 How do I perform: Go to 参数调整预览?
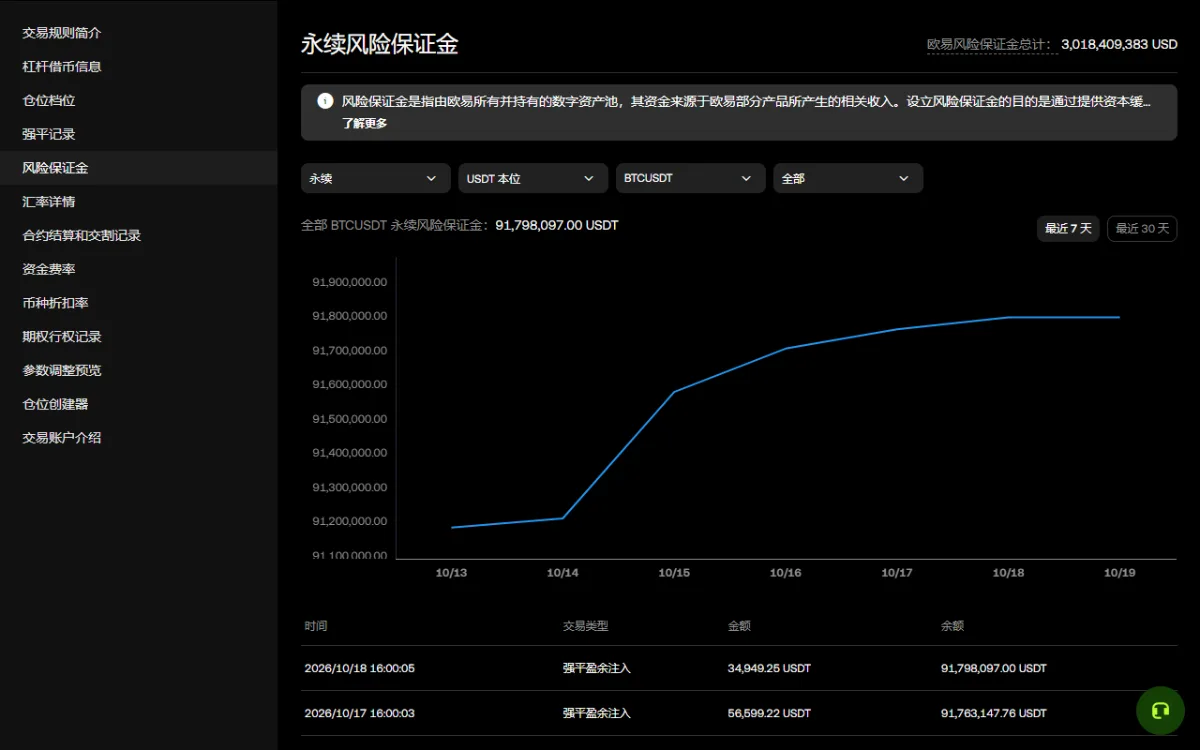(x=62, y=370)
